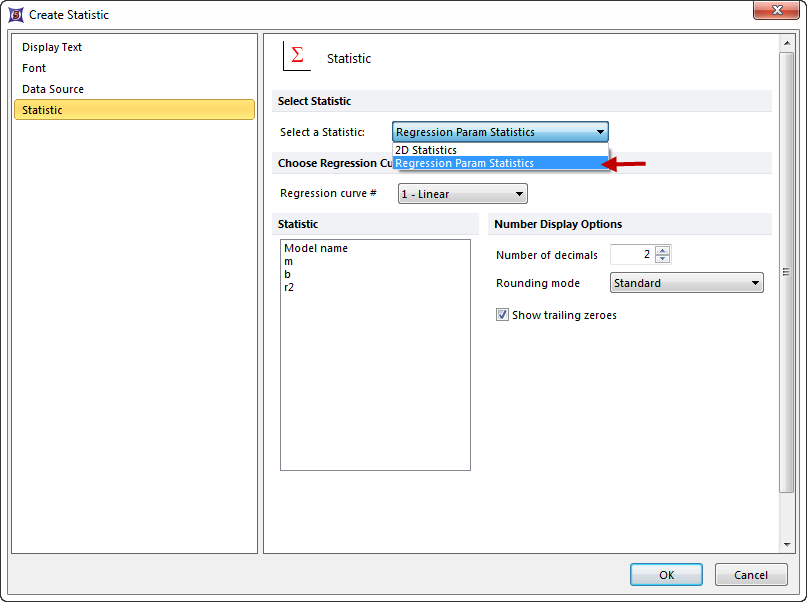
Task: Select Display Text category
Action: pyautogui.click(x=52, y=47)
